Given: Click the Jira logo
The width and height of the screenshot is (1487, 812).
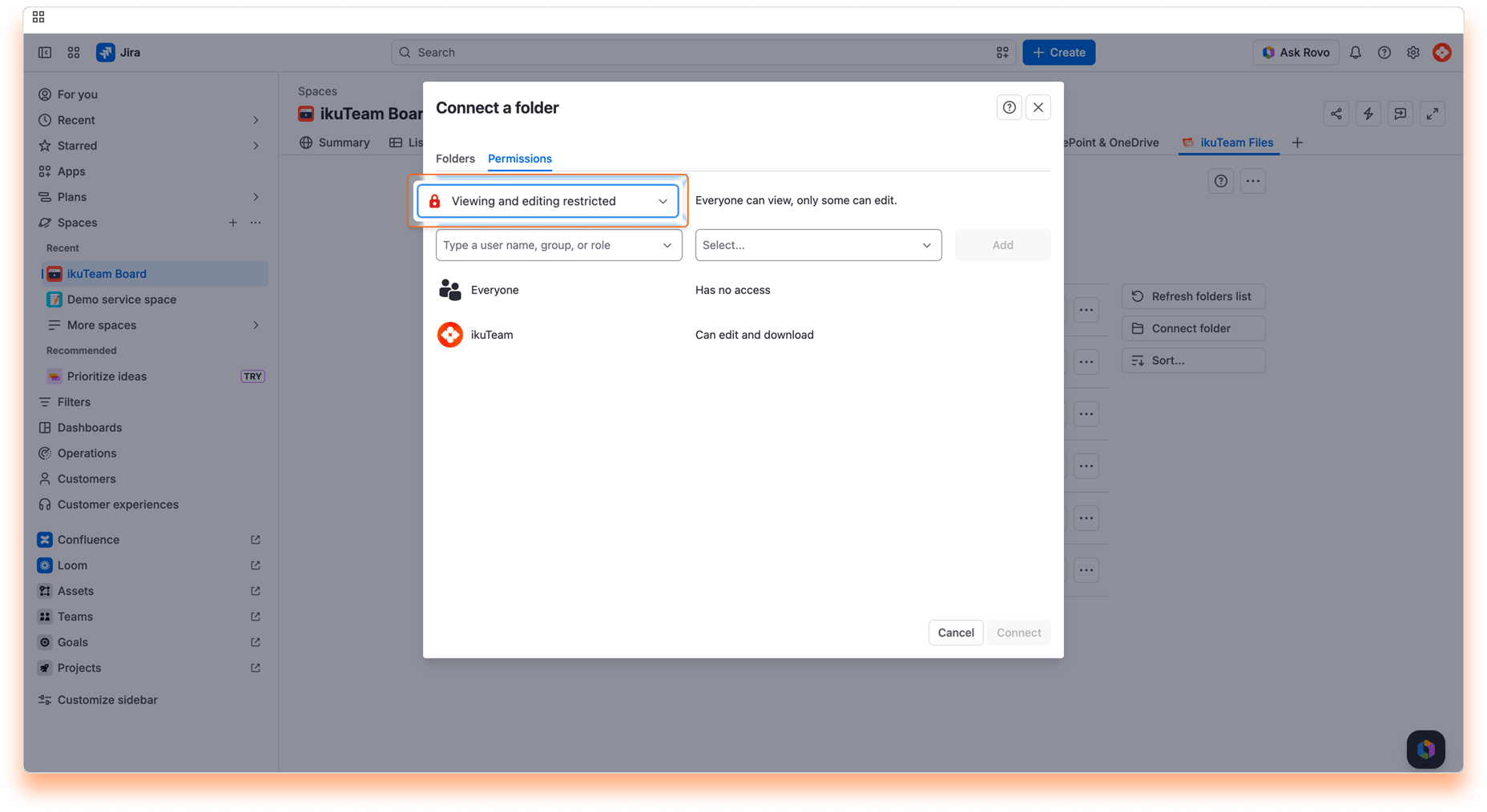Looking at the screenshot, I should 119,52.
